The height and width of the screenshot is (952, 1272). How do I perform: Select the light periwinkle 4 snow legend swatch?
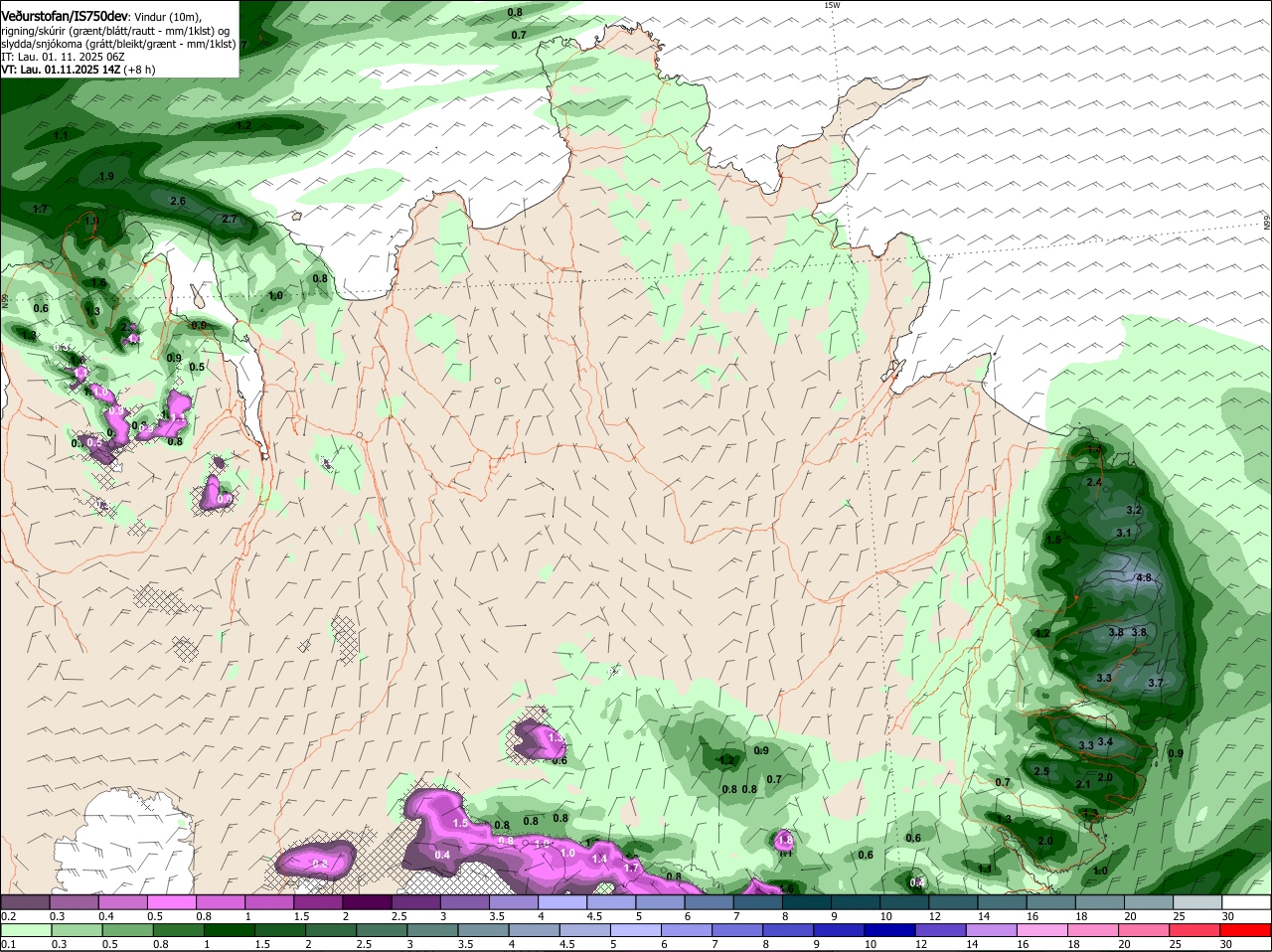coord(562,902)
